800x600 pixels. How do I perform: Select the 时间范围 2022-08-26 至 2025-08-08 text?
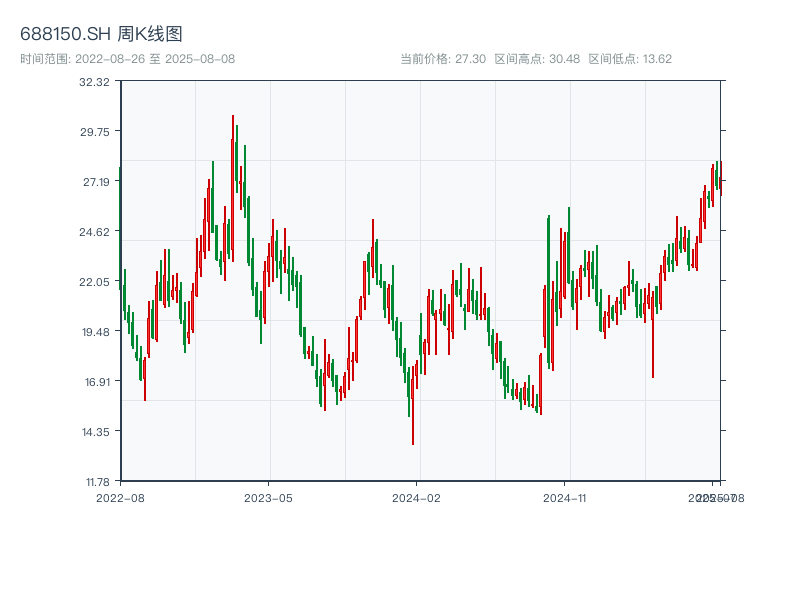(128, 59)
